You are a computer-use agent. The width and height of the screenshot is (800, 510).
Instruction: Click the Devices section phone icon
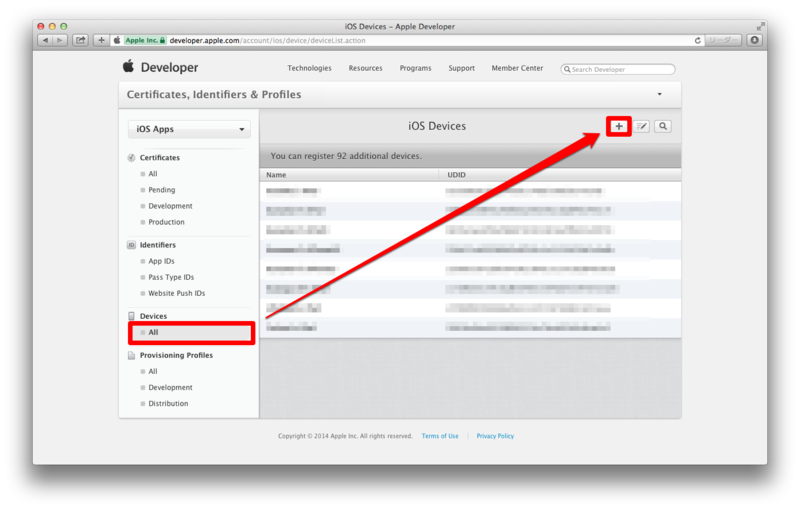pyautogui.click(x=131, y=316)
